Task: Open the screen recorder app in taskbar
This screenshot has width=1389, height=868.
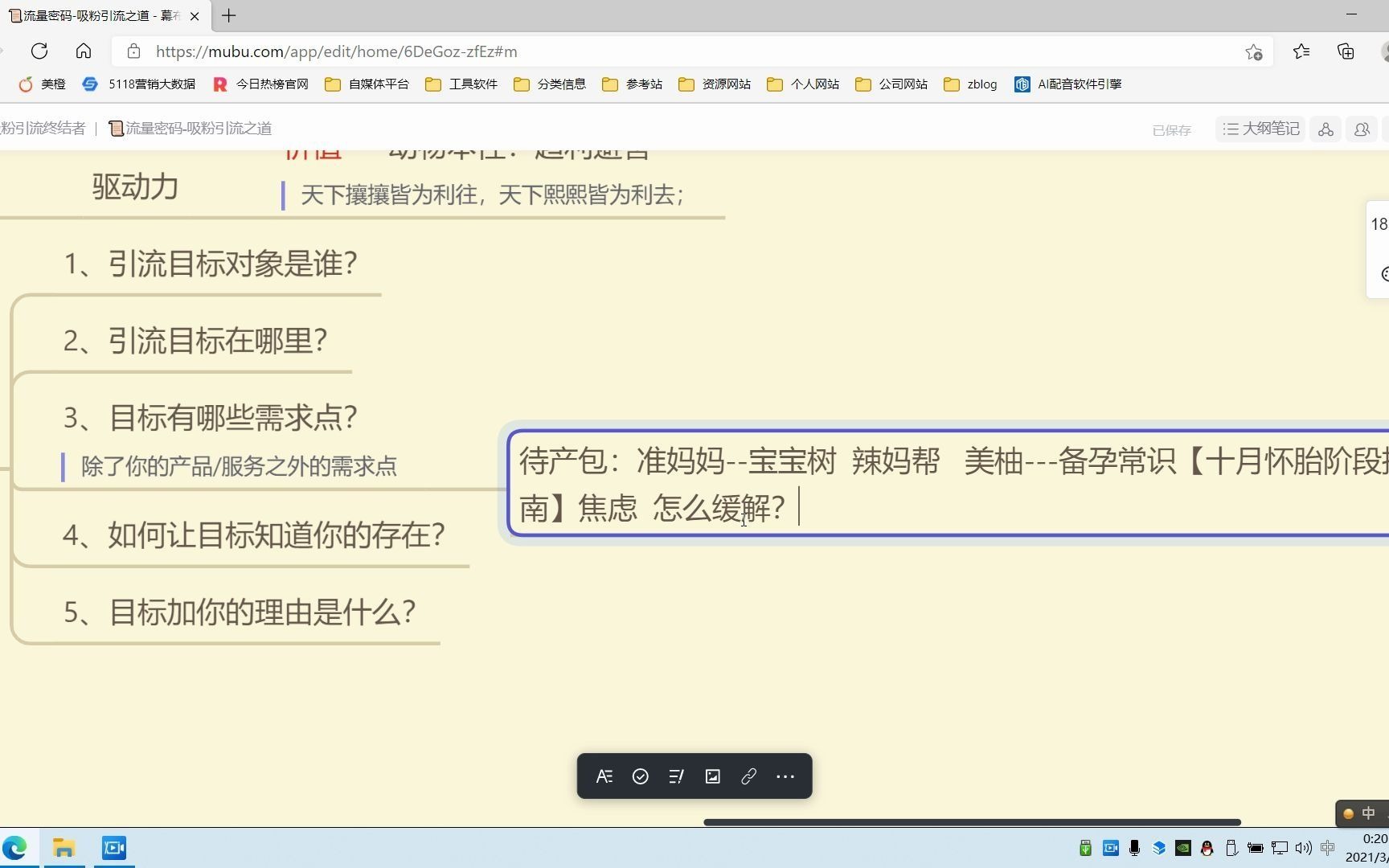Action: point(114,848)
